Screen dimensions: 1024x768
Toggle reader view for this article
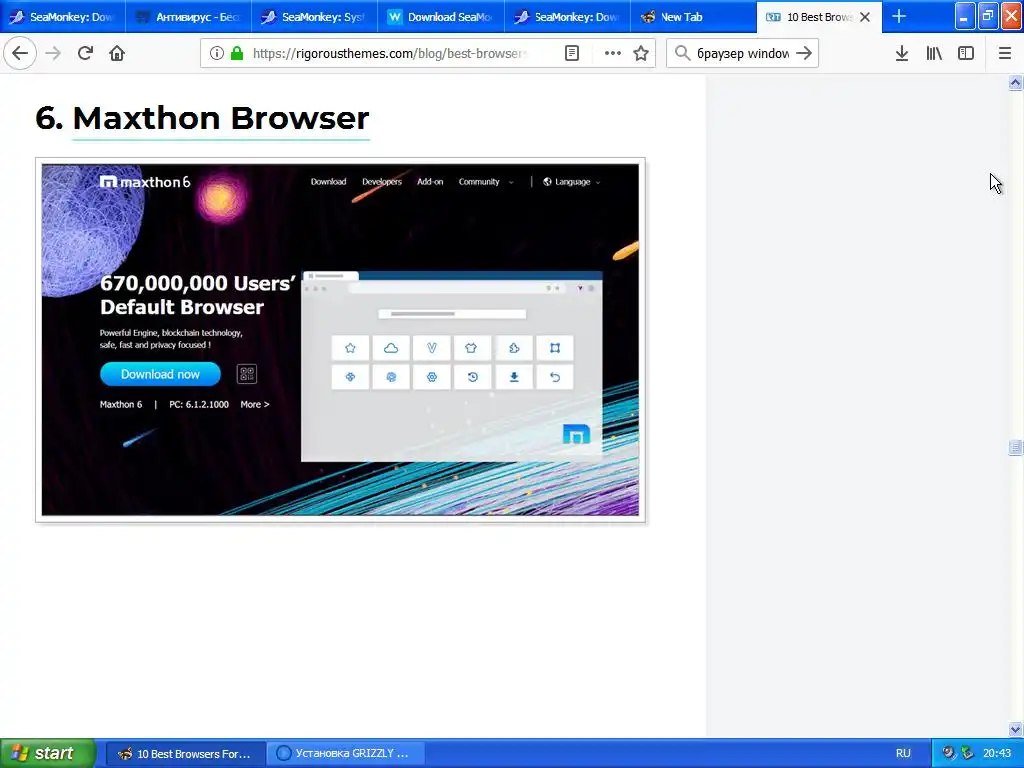572,53
